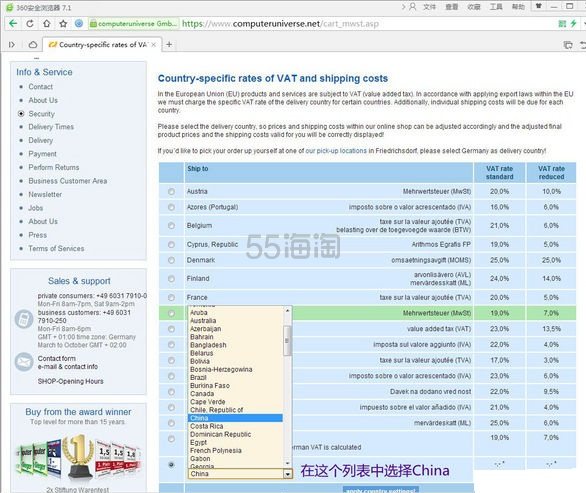Select the radio button beside the country dropdown

(171, 465)
